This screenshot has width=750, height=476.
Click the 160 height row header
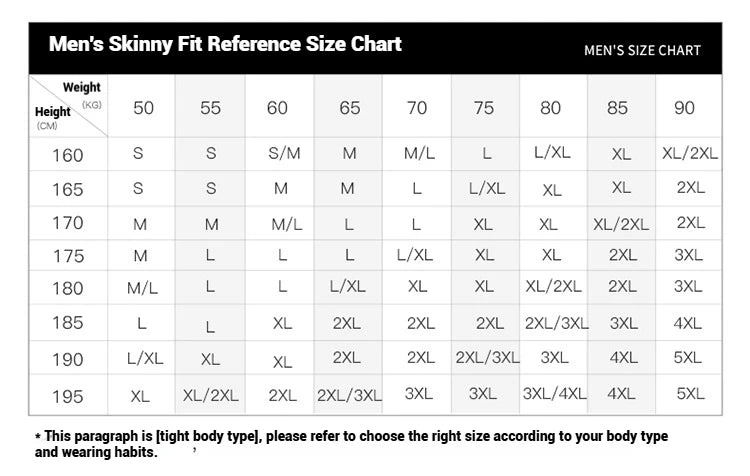click(67, 155)
